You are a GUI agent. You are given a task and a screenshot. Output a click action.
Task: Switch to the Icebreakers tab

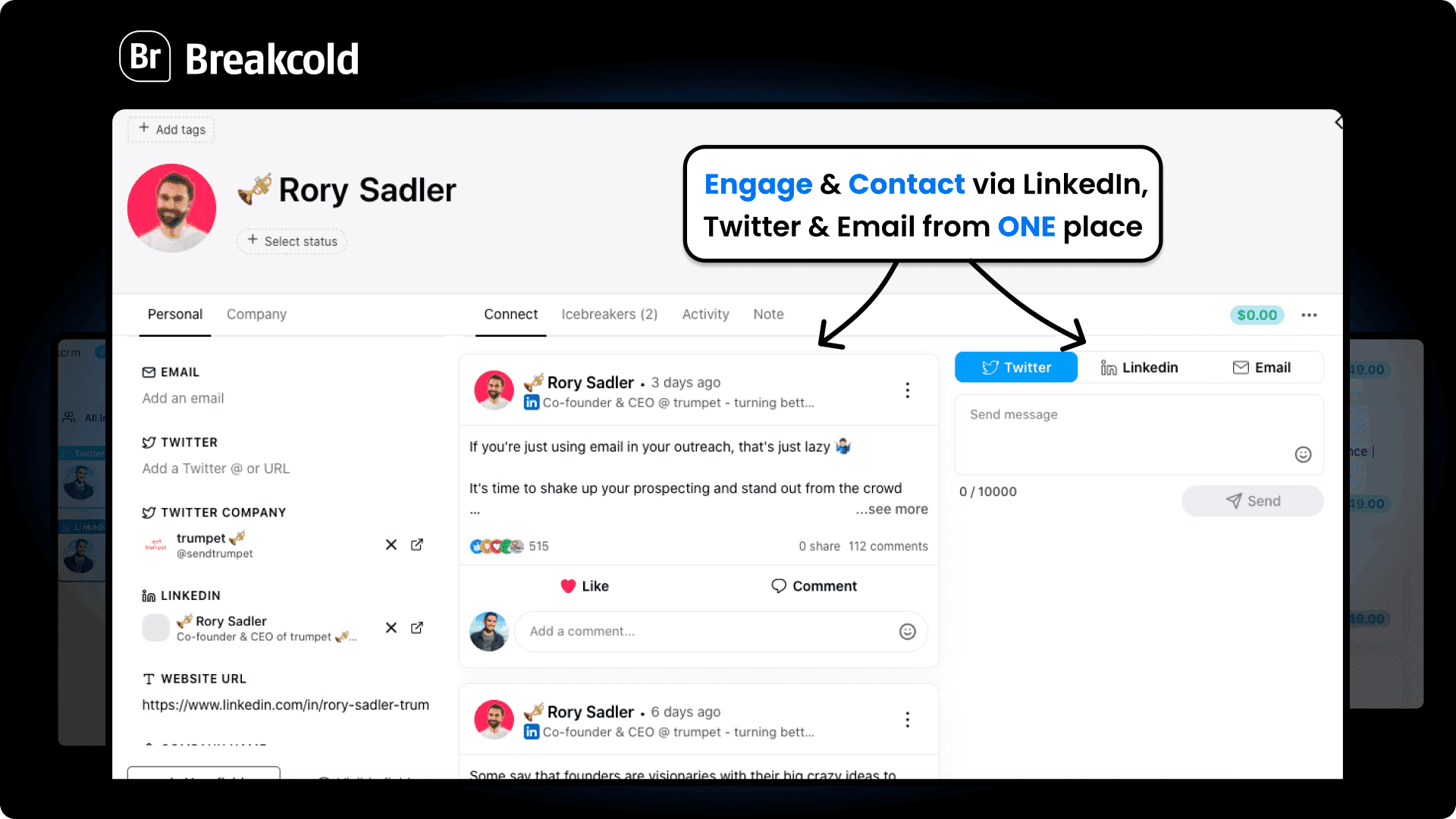pyautogui.click(x=610, y=314)
